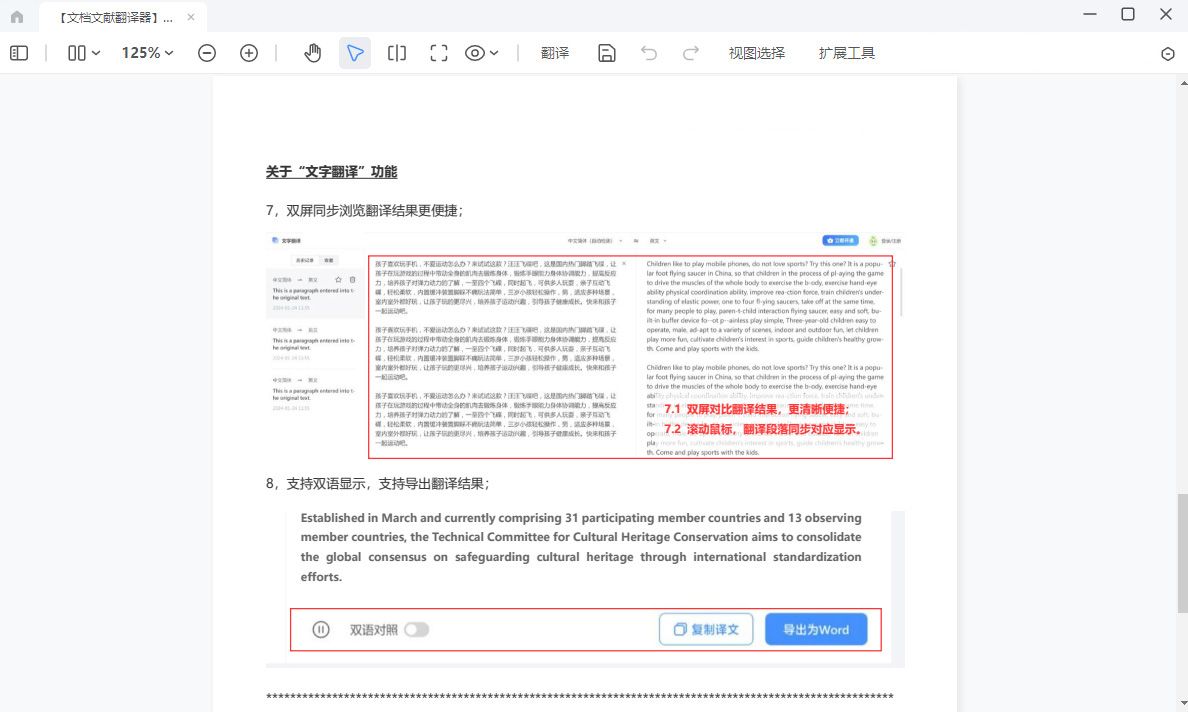Click the heading 关于"文字翻译"功能
The image size is (1188, 712).
pos(331,172)
